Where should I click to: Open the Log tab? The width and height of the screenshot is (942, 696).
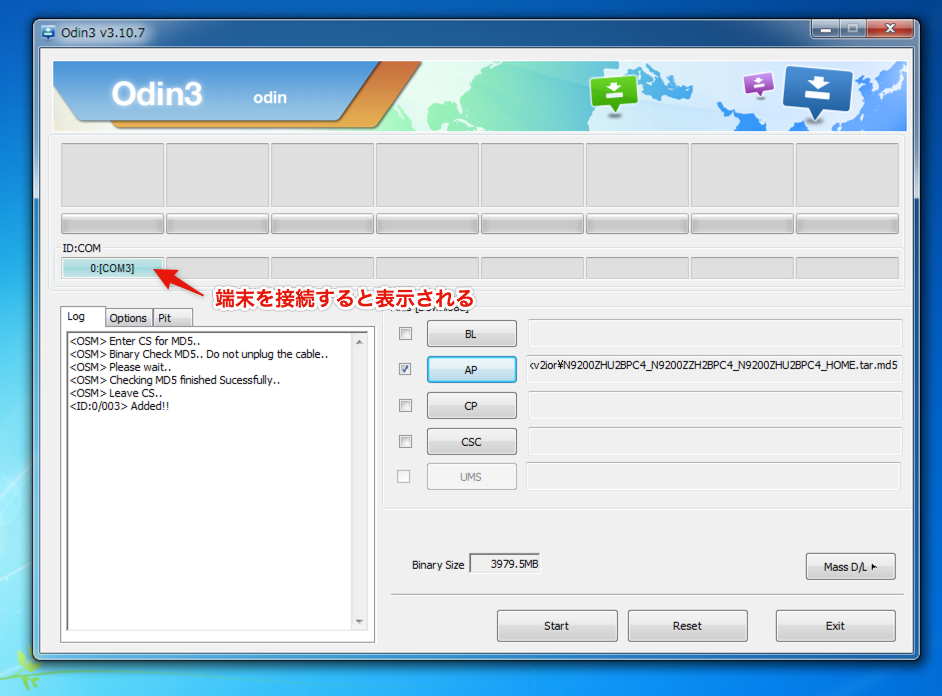[x=83, y=316]
